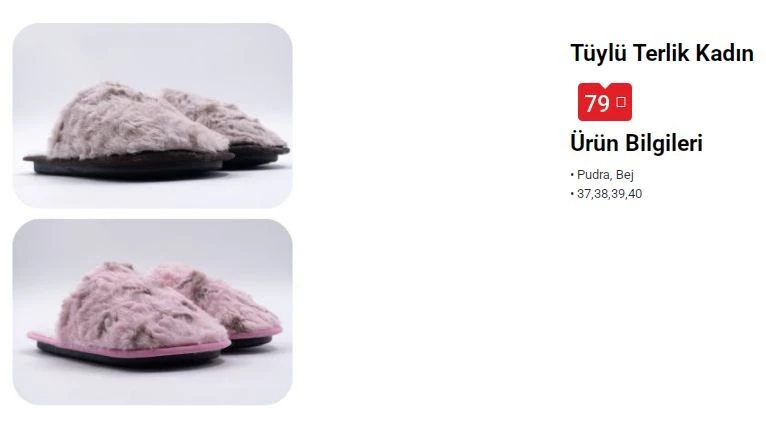Click the Tüylü Terlik Kadın product title
This screenshot has width=766, height=426.
pyautogui.click(x=662, y=53)
